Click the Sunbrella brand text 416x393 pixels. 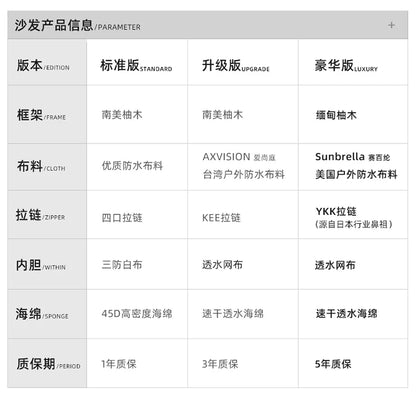coord(340,157)
